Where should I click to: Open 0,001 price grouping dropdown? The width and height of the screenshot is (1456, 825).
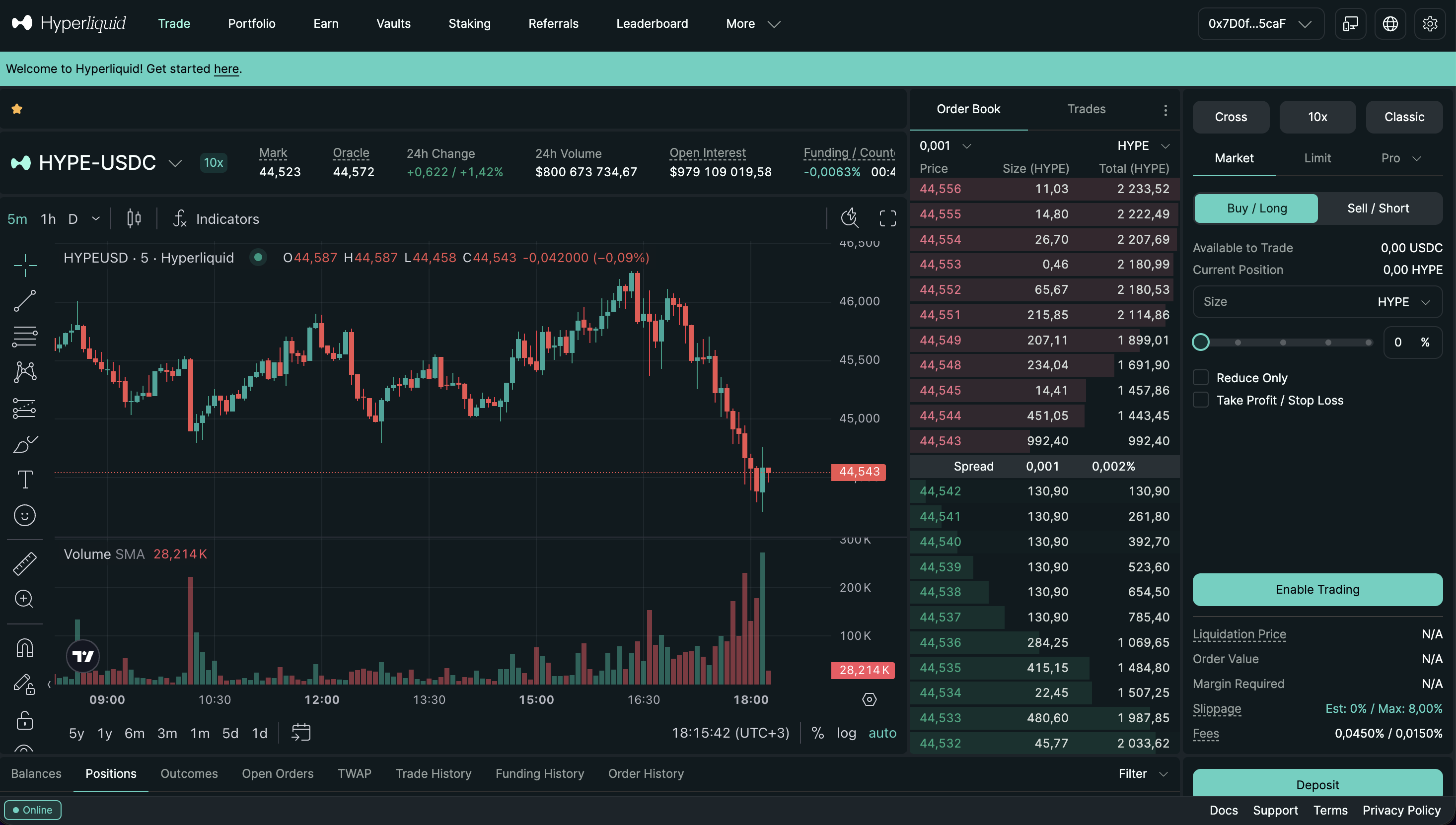[945, 145]
